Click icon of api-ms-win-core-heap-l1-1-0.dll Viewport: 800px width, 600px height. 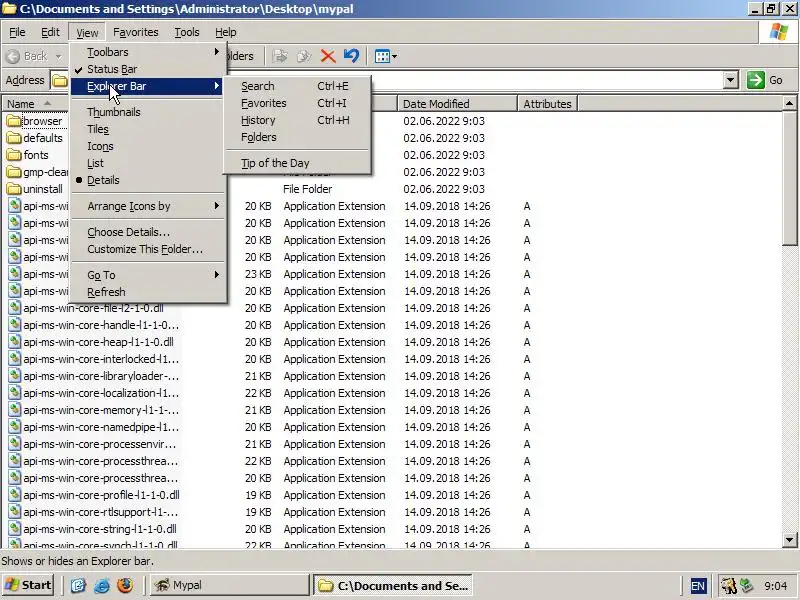coord(15,341)
